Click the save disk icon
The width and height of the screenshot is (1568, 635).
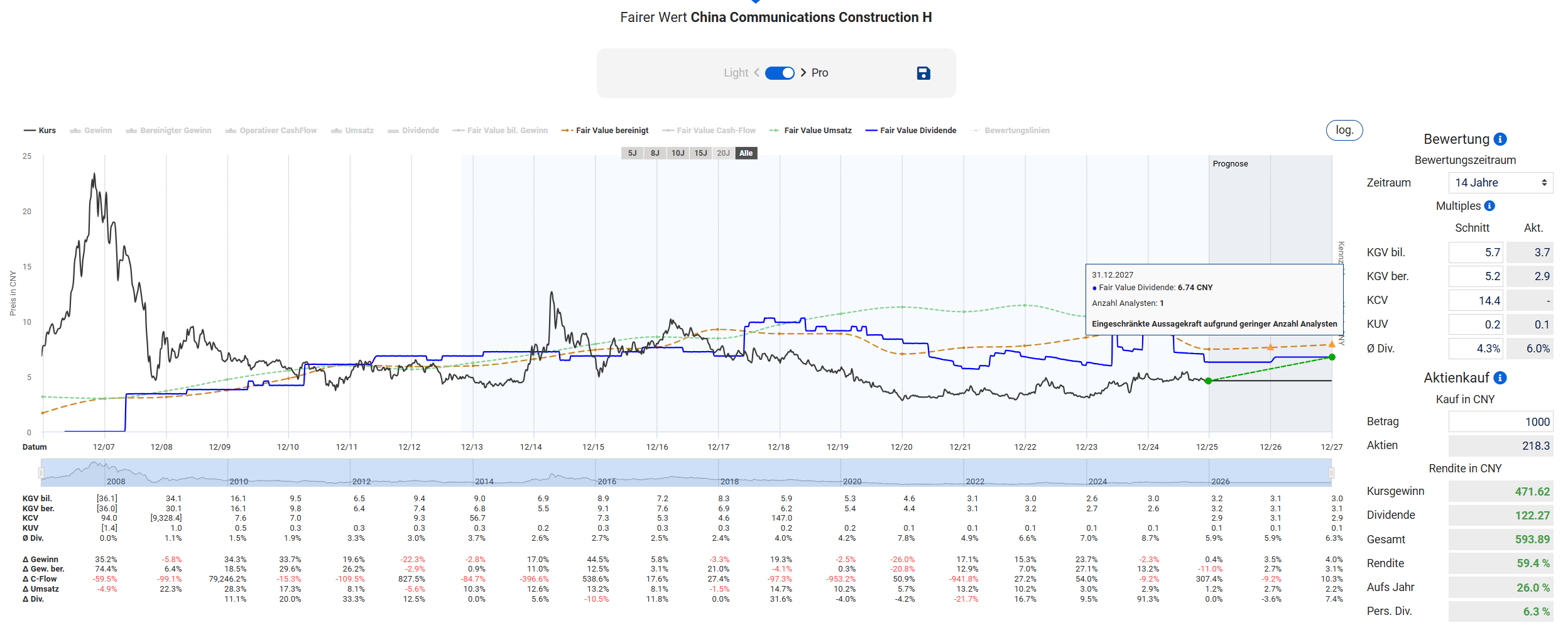[923, 73]
